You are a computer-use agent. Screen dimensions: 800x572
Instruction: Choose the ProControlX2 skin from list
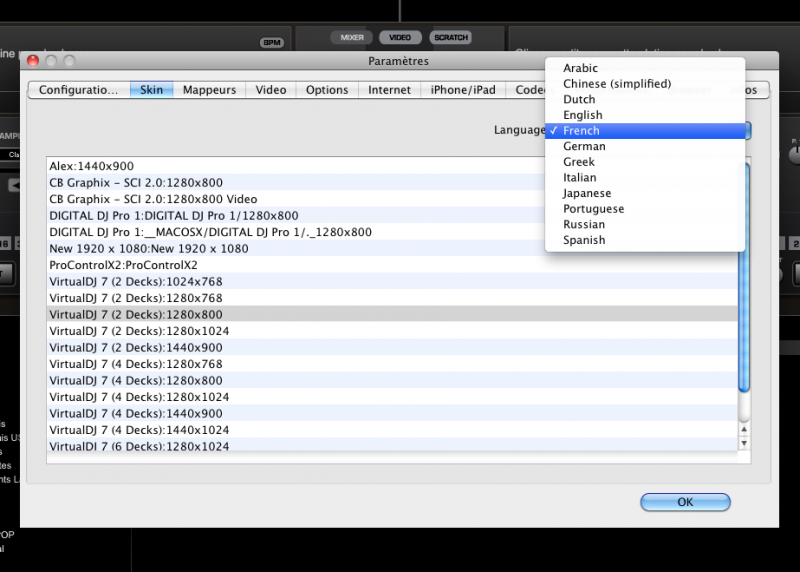click(x=123, y=265)
